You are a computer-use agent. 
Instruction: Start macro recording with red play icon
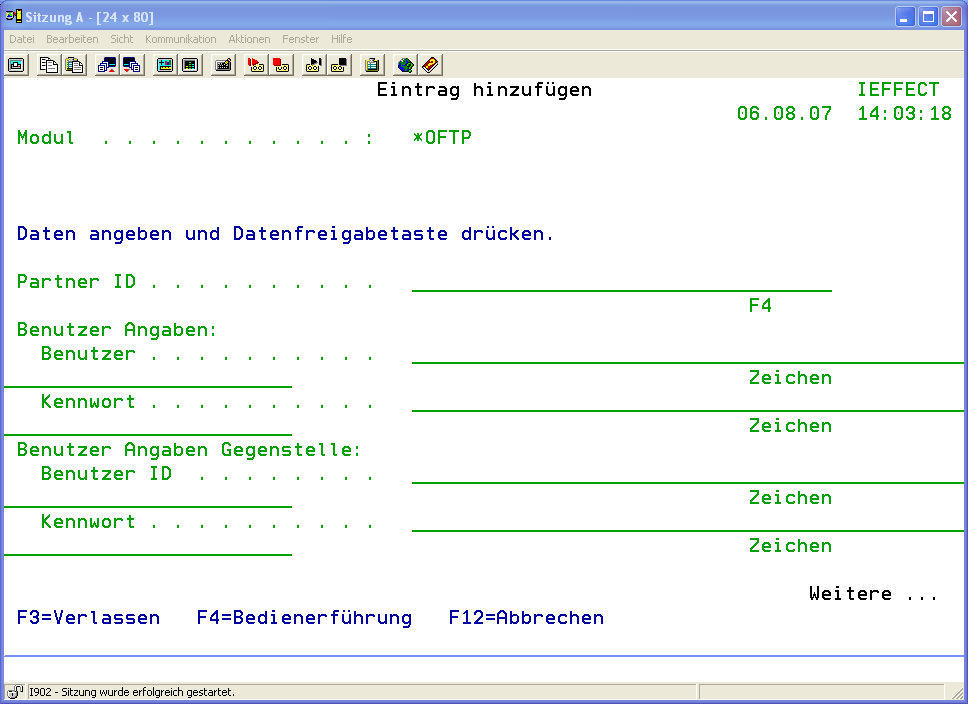(x=256, y=65)
